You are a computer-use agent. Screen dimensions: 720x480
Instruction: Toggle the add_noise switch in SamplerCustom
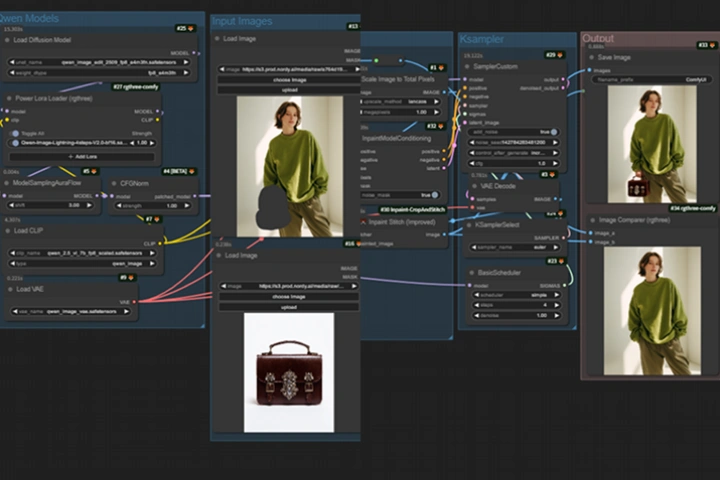552,131
